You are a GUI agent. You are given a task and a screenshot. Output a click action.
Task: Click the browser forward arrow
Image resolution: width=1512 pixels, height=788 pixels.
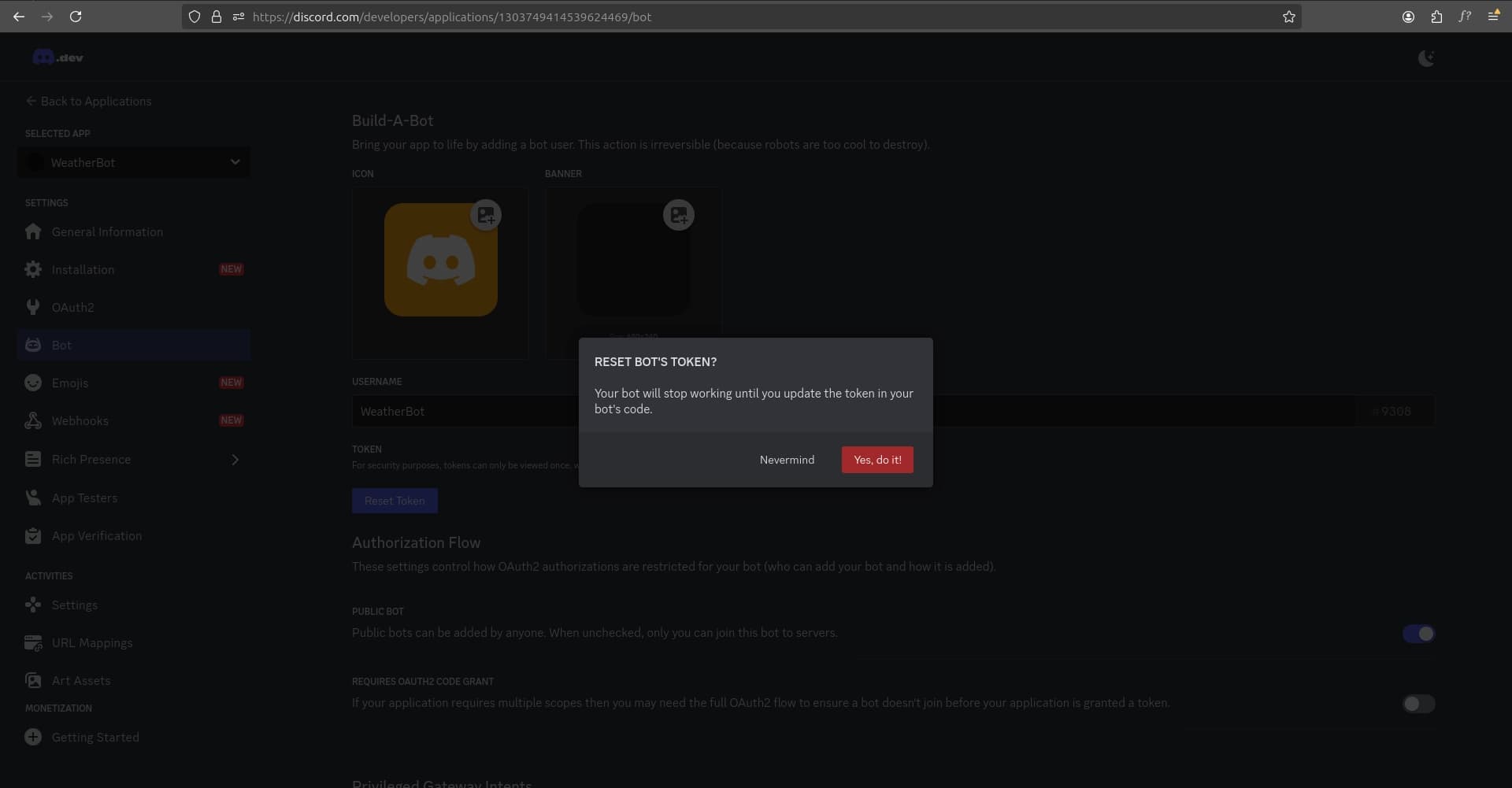click(47, 17)
